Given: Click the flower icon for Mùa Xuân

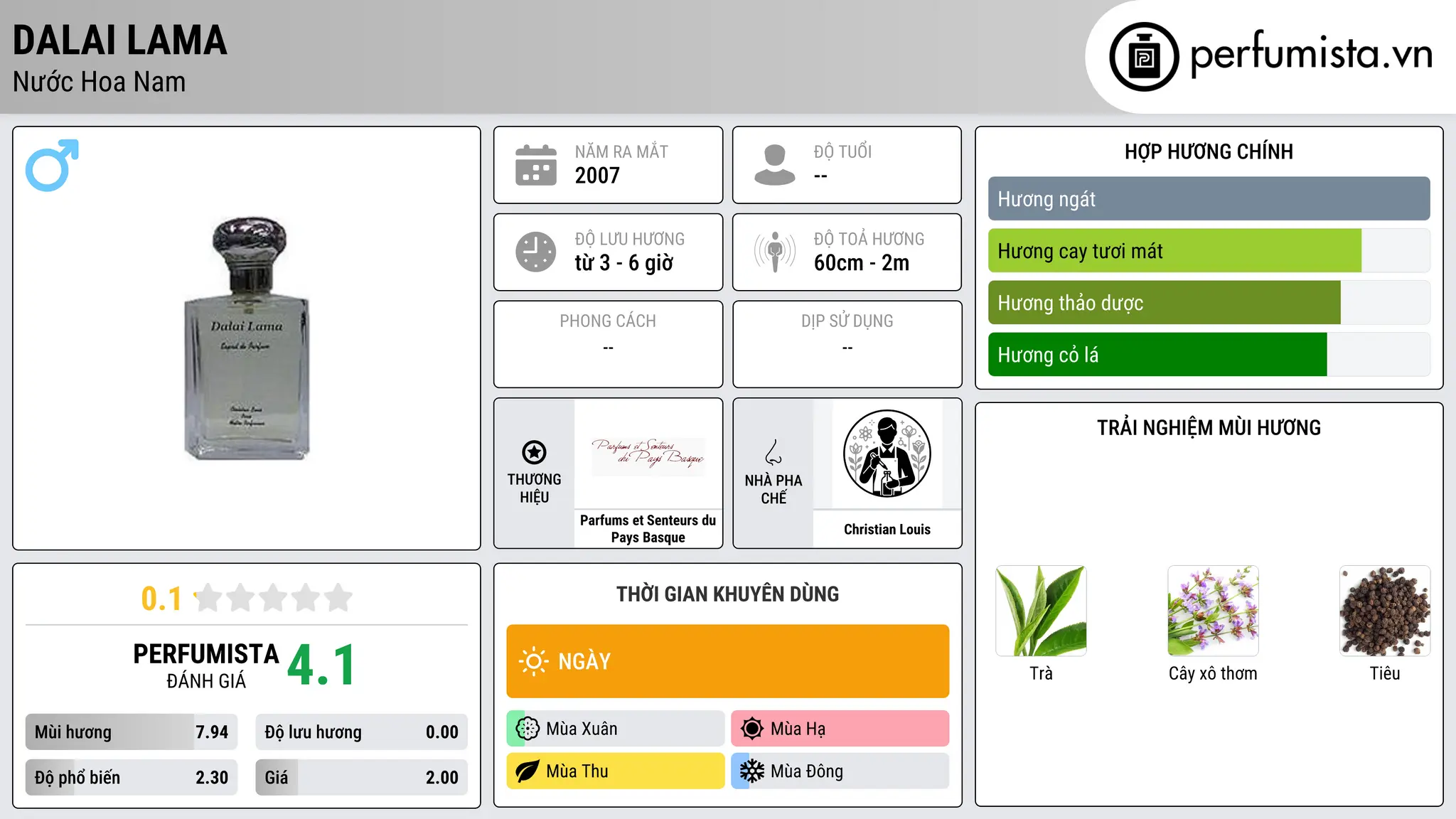Looking at the screenshot, I should coord(528,729).
